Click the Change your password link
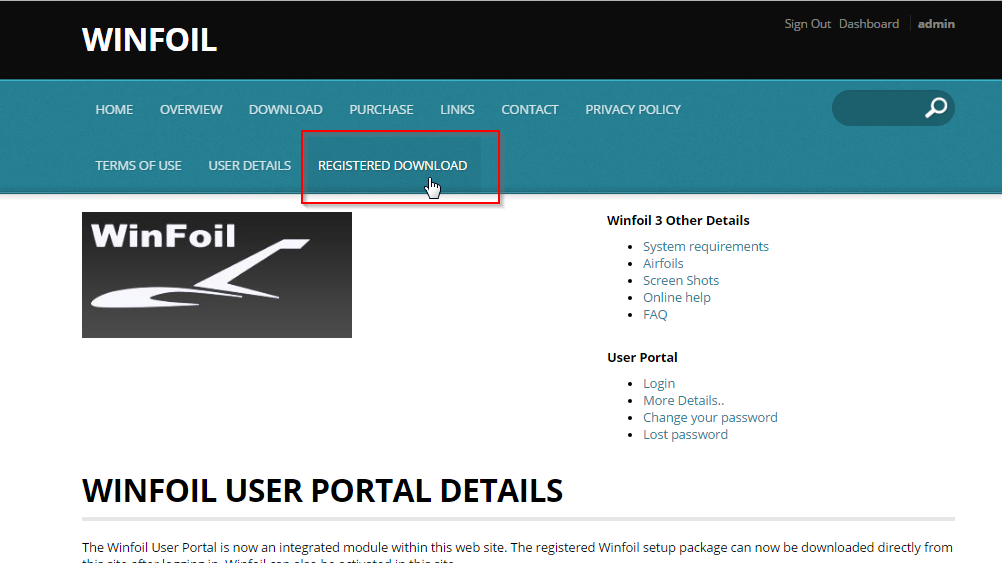This screenshot has width=1002, height=563. [710, 418]
